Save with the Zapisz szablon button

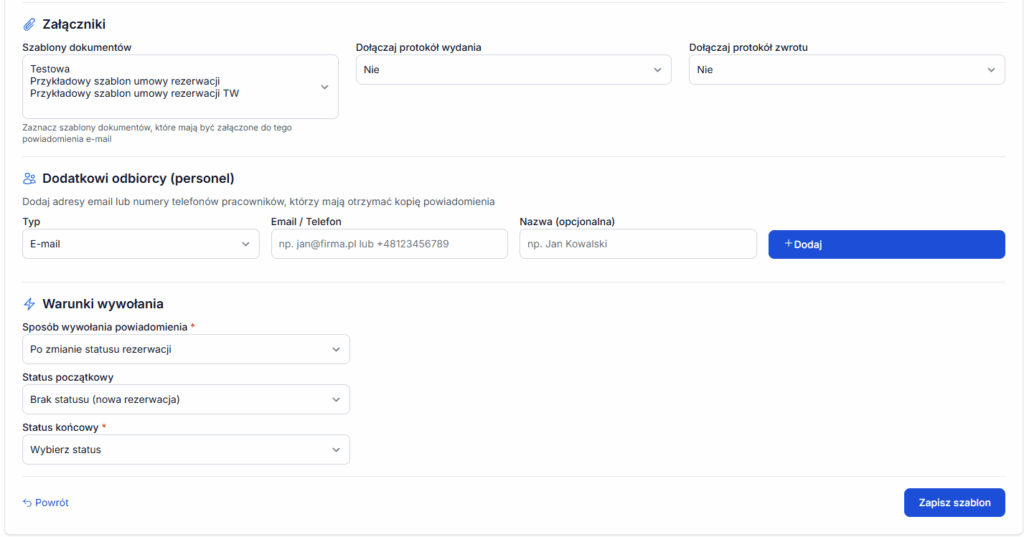[x=953, y=503]
